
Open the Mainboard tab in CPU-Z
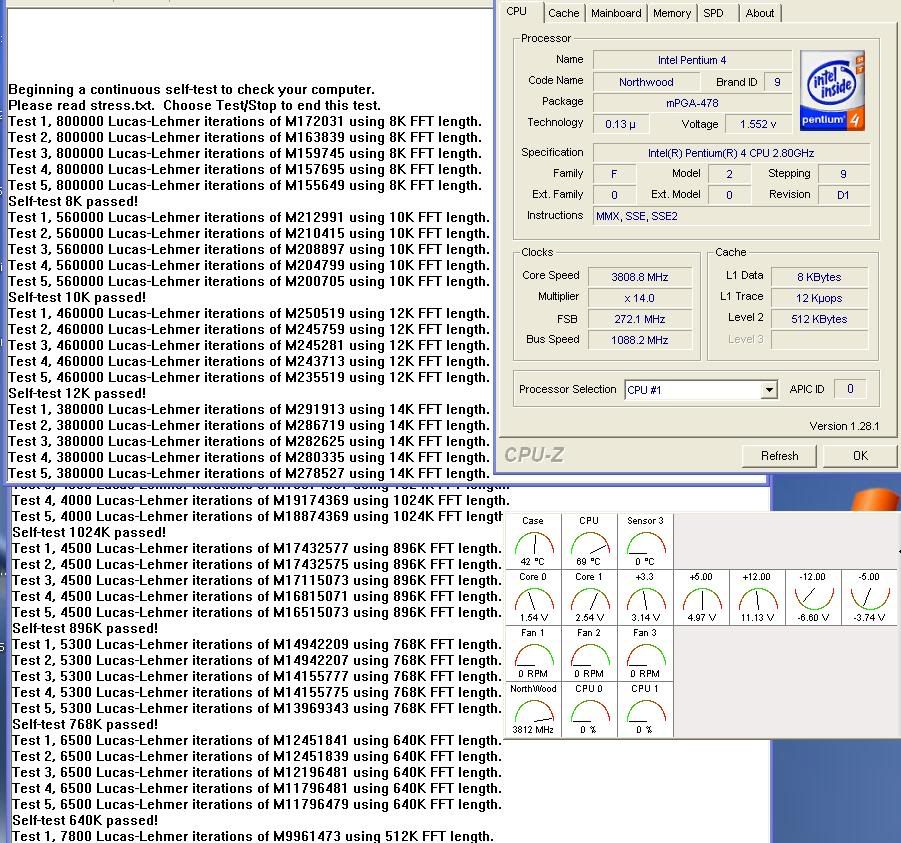point(616,13)
